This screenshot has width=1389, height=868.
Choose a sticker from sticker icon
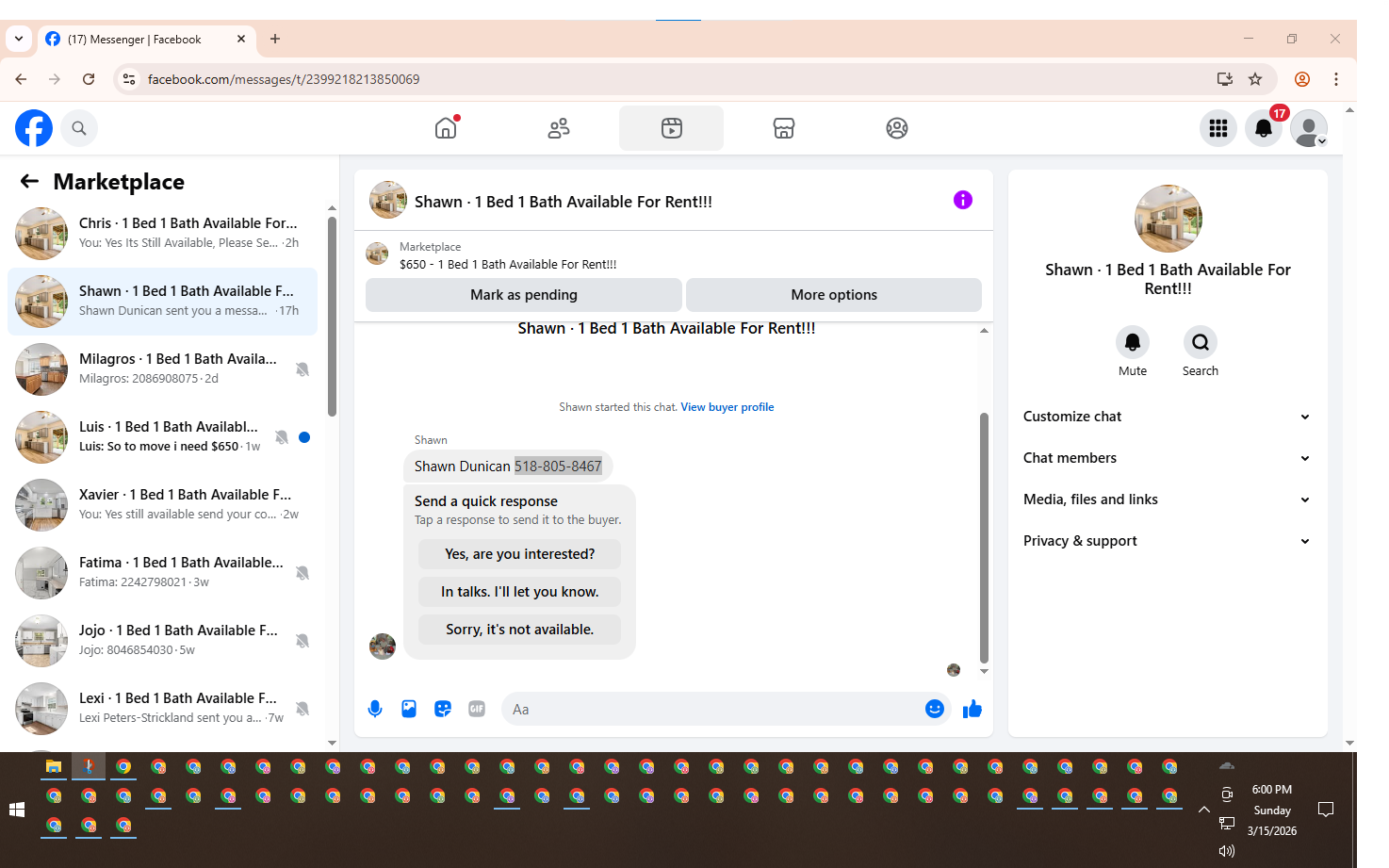[443, 709]
